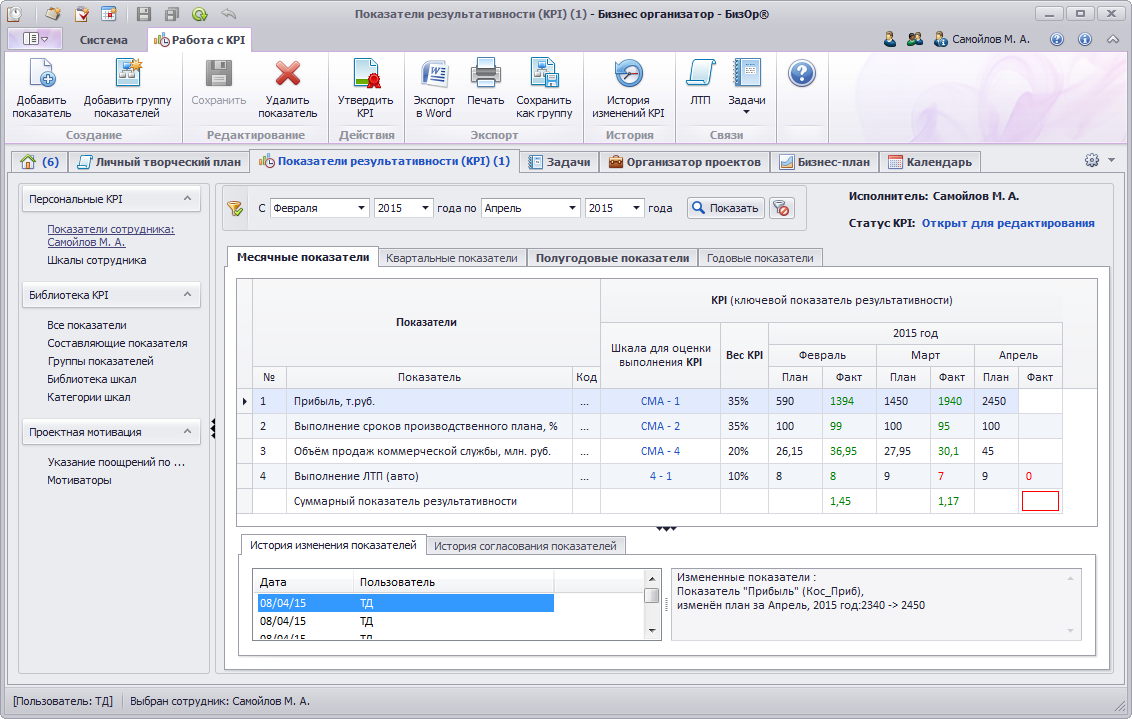Image resolution: width=1132 pixels, height=719 pixels.
Task: Click Approve KPI (Утвердить KPI) icon
Action: click(365, 74)
